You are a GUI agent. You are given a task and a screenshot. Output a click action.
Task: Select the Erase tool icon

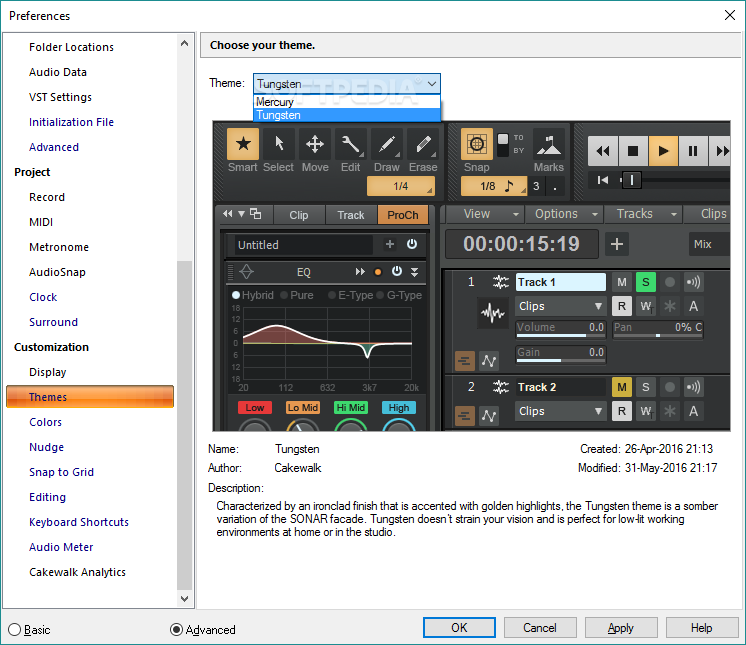tap(423, 143)
